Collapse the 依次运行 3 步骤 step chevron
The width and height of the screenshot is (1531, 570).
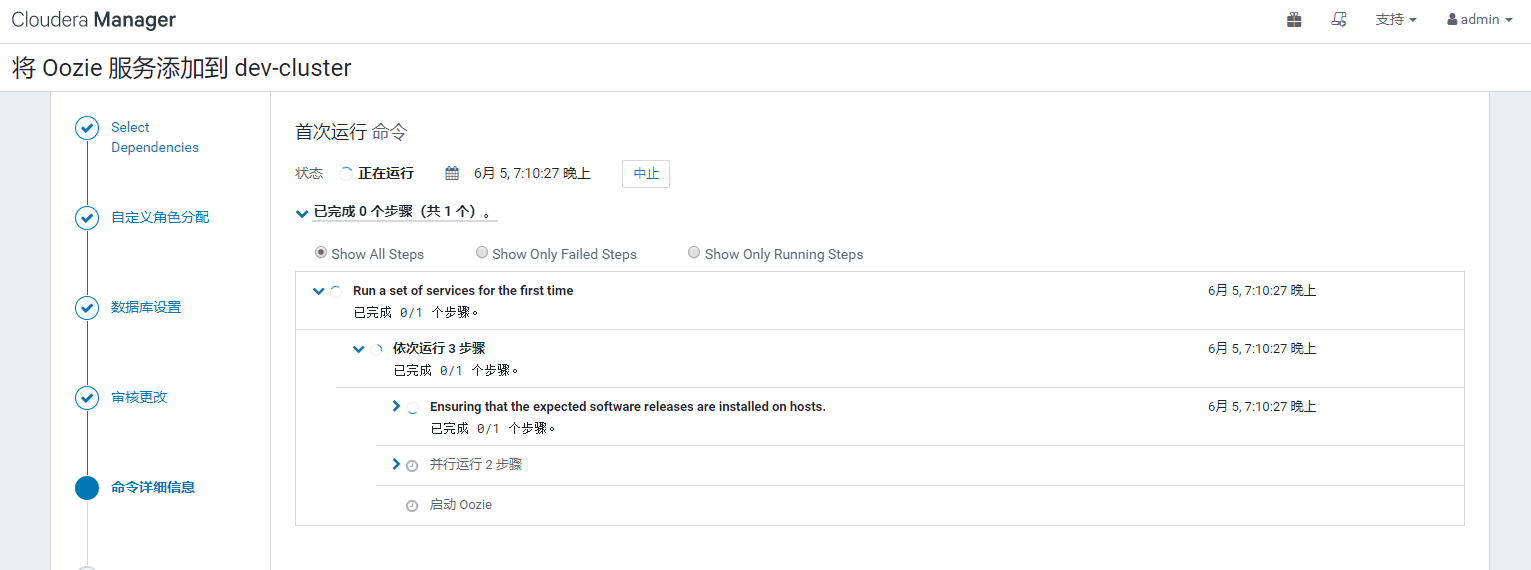click(358, 349)
